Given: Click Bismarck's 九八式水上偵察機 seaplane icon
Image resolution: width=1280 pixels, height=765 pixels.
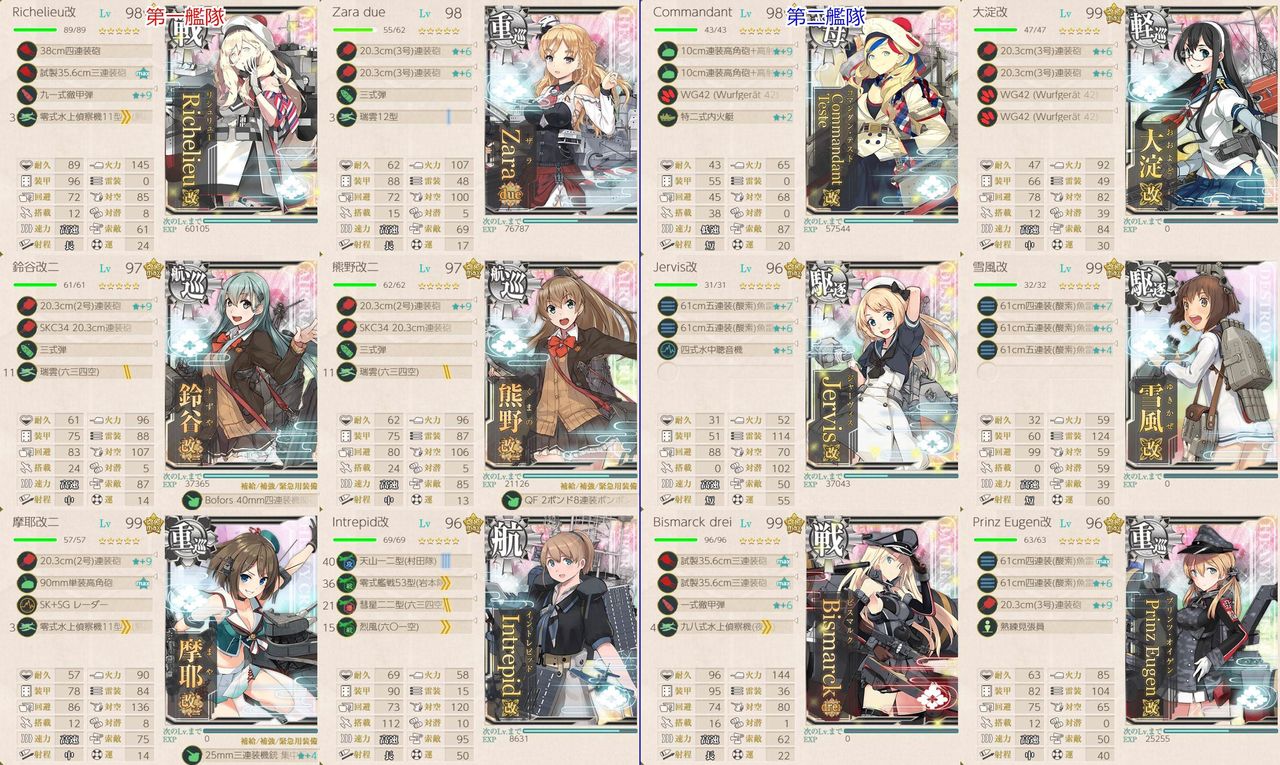Looking at the screenshot, I should pyautogui.click(x=667, y=627).
